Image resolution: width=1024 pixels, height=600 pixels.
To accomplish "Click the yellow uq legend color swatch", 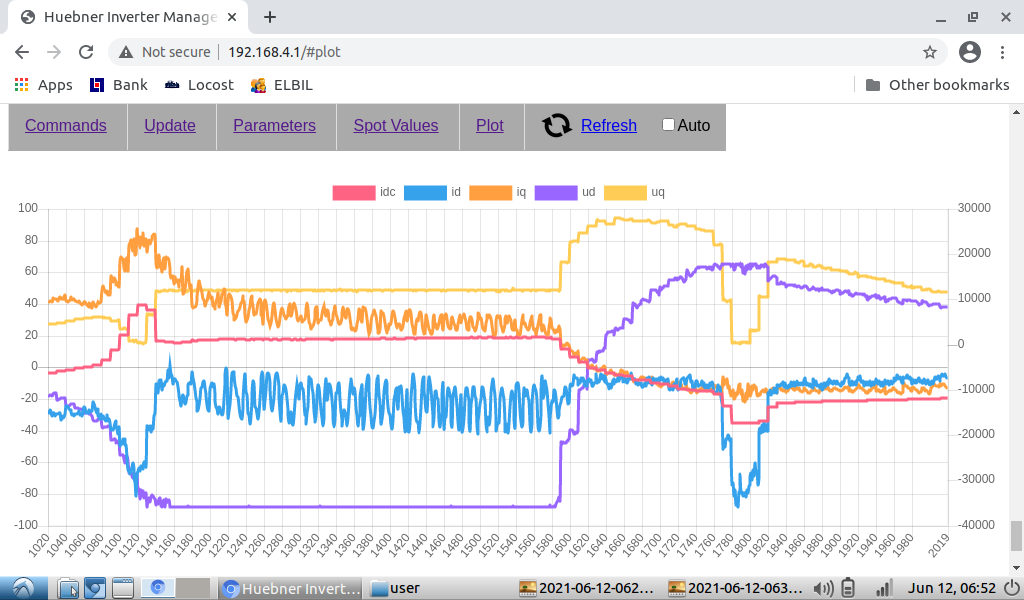I will click(625, 192).
